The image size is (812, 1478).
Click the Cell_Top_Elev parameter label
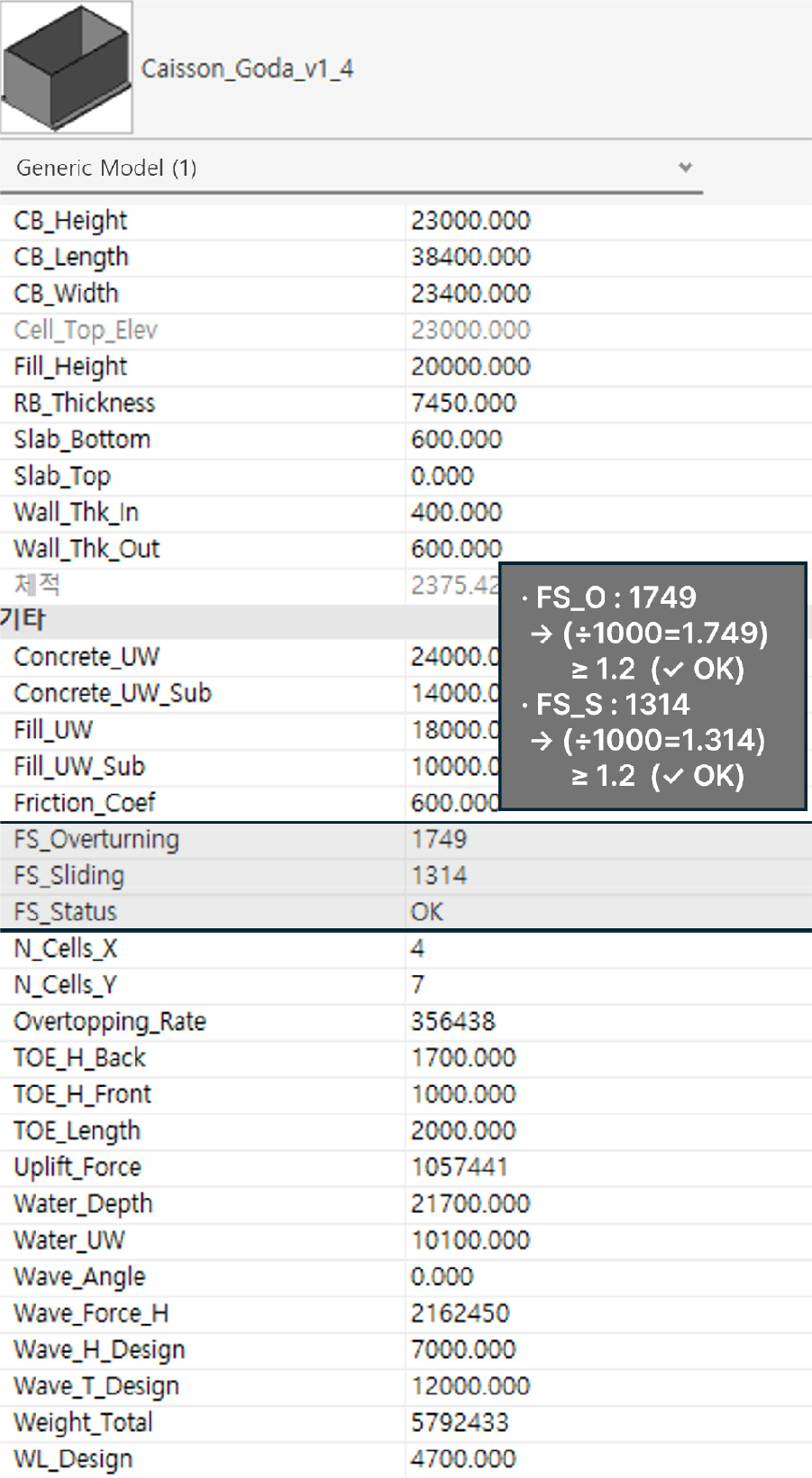(x=86, y=331)
